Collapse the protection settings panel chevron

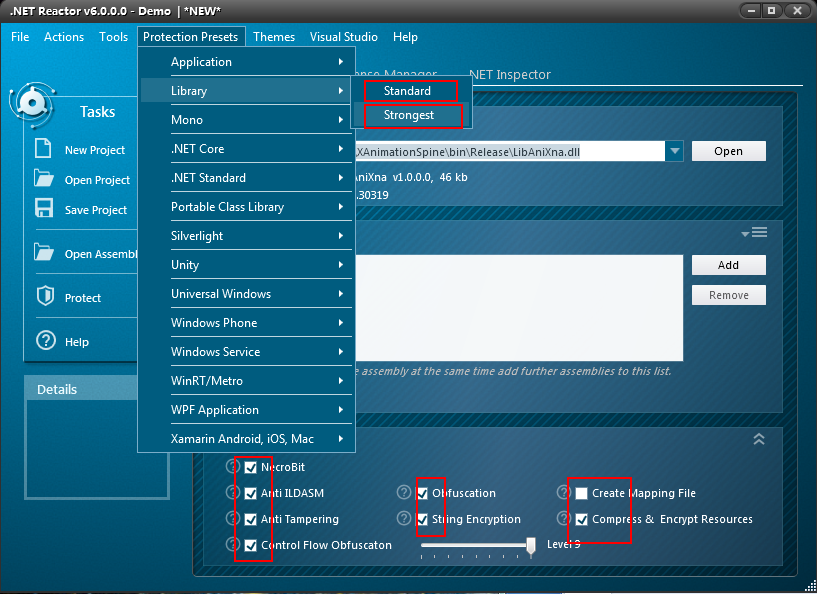(758, 438)
